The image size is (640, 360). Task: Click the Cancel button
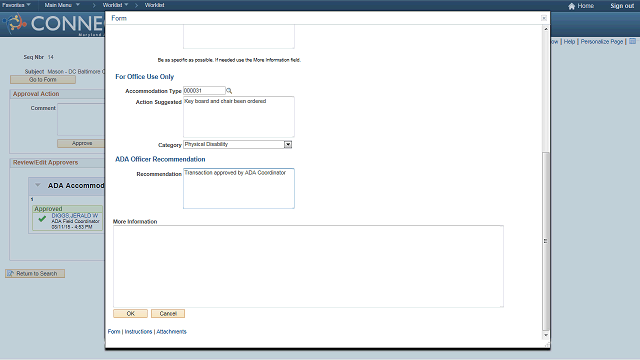click(x=168, y=313)
